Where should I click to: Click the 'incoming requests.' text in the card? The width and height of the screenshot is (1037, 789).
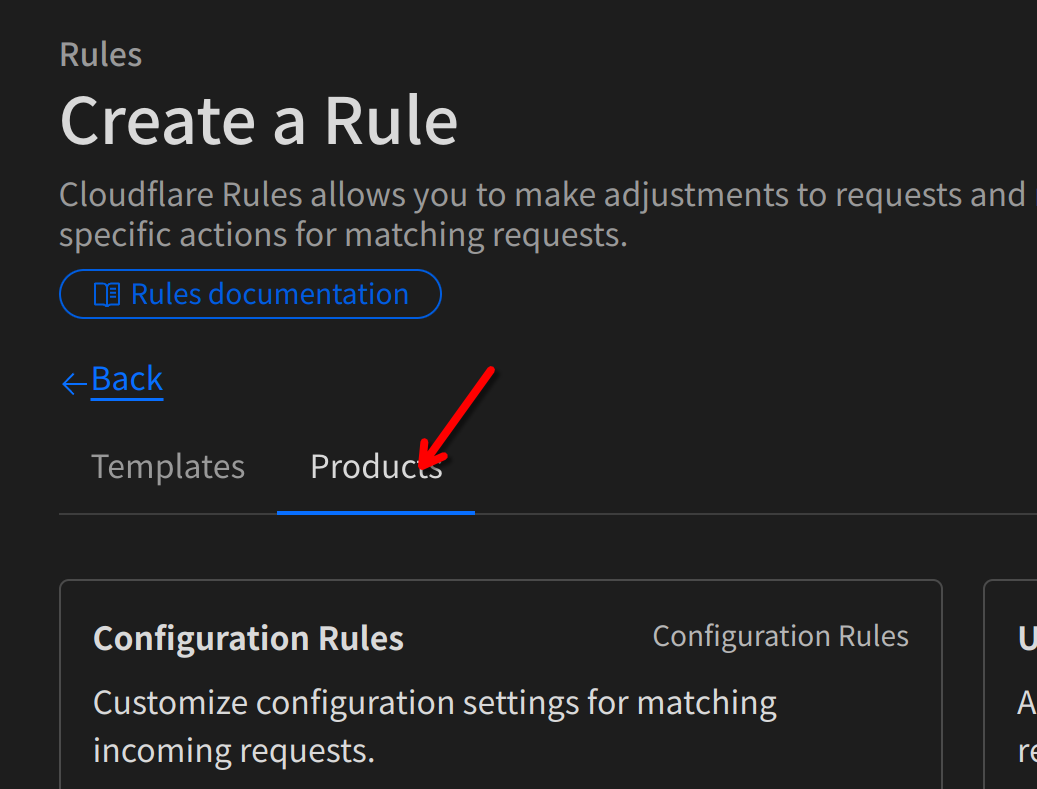click(x=234, y=751)
